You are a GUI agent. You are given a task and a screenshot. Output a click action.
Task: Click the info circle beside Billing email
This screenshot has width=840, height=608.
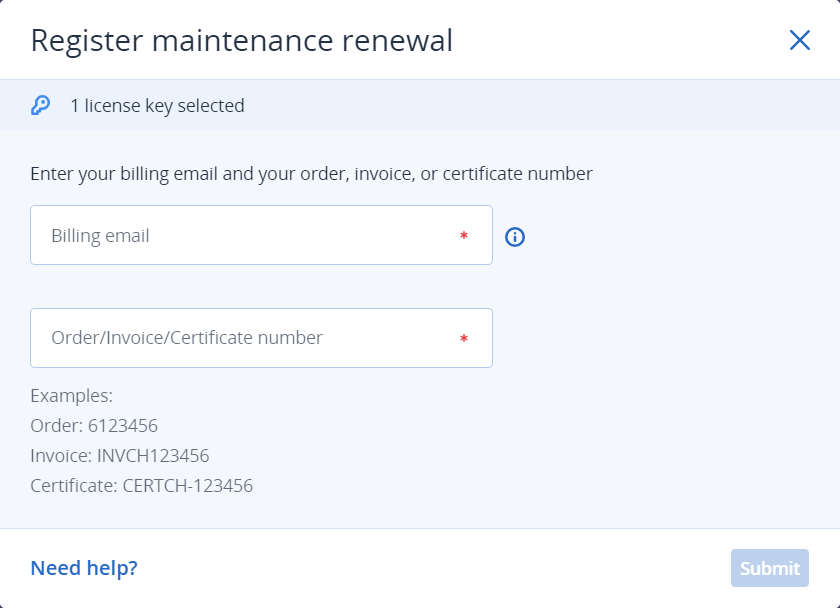515,235
